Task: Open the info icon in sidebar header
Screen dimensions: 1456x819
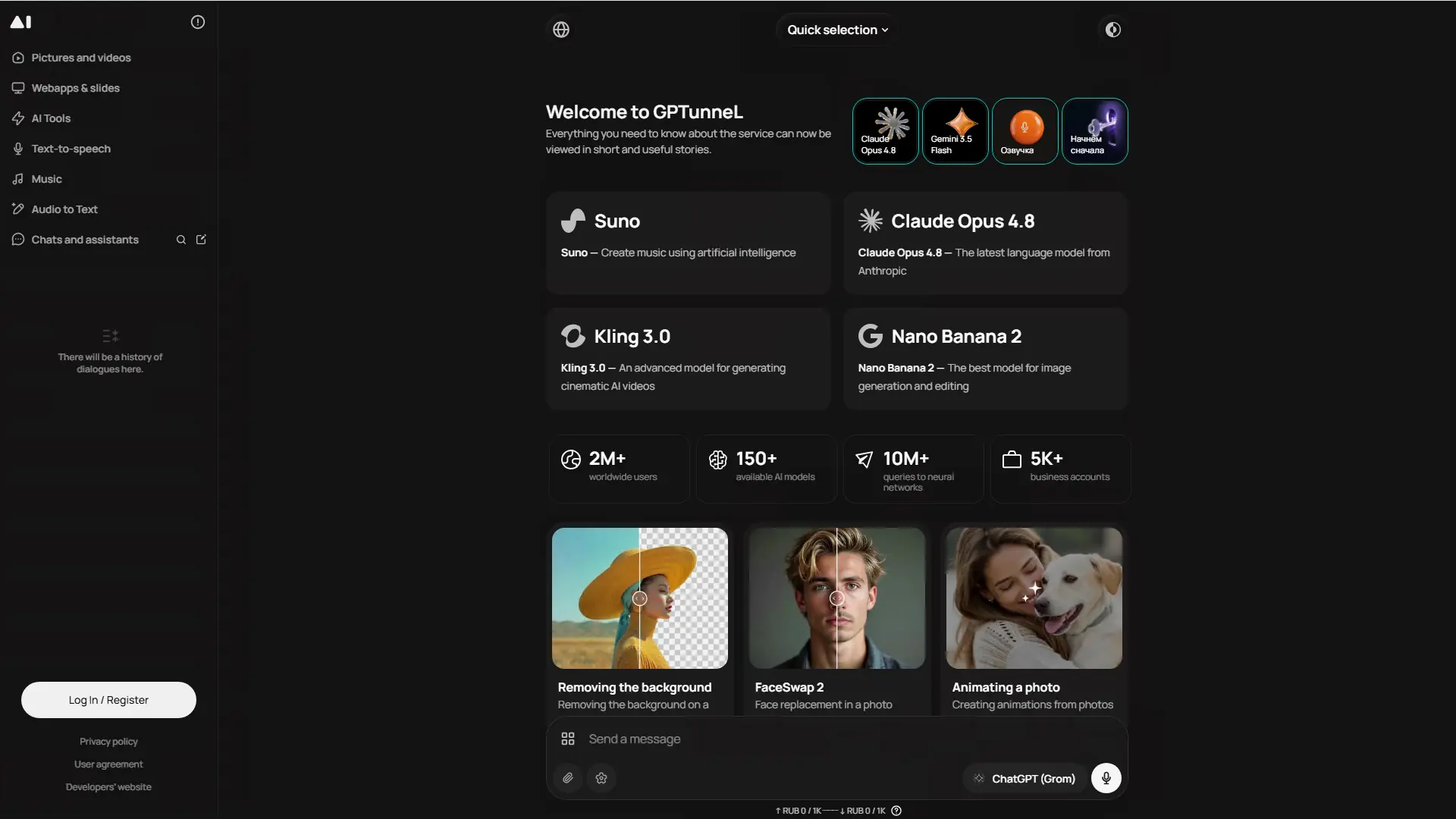Action: [198, 22]
